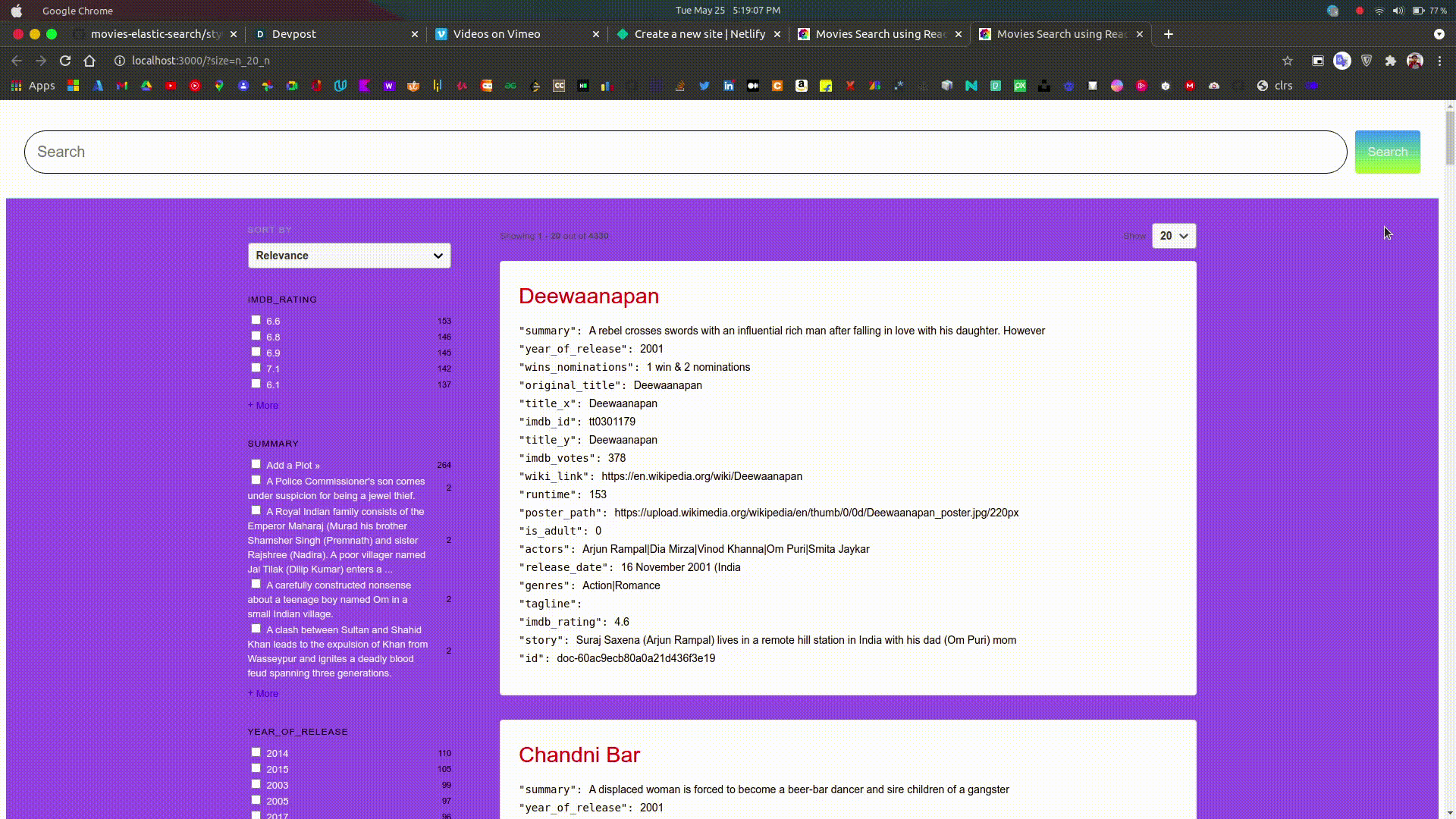Open the Chrome extensions puzzle icon

point(1390,61)
